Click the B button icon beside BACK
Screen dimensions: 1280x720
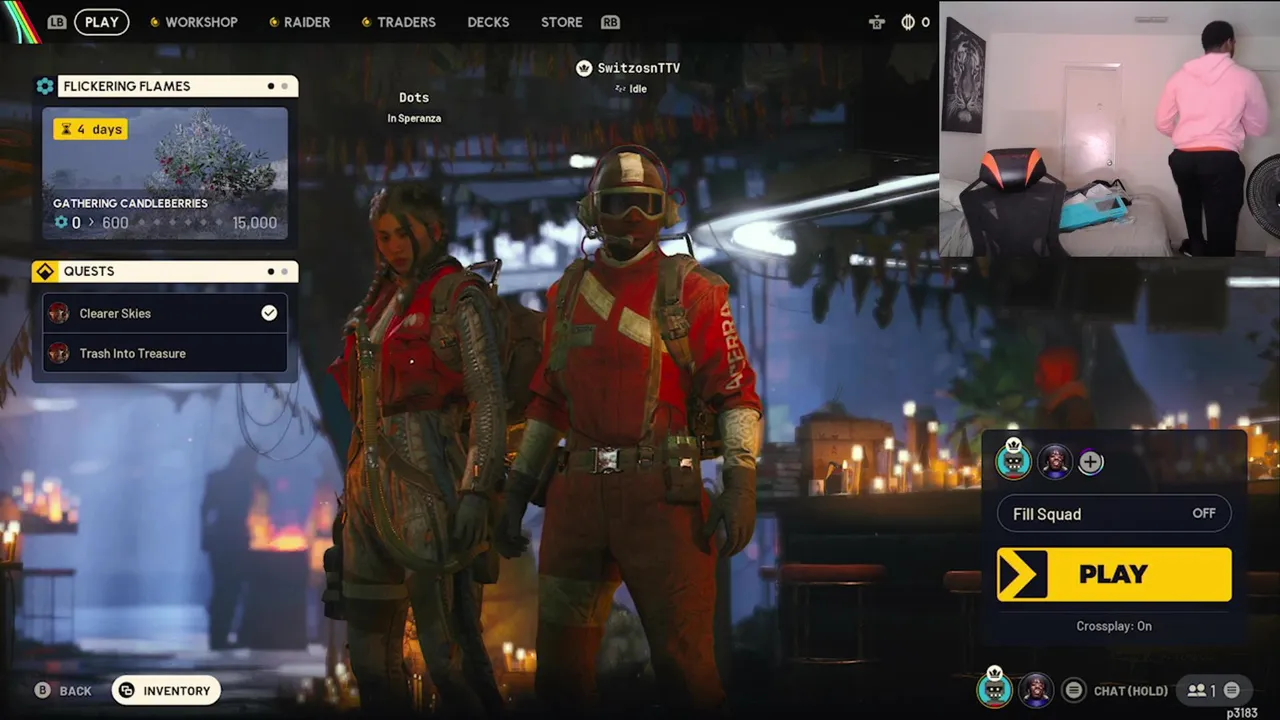tap(42, 690)
